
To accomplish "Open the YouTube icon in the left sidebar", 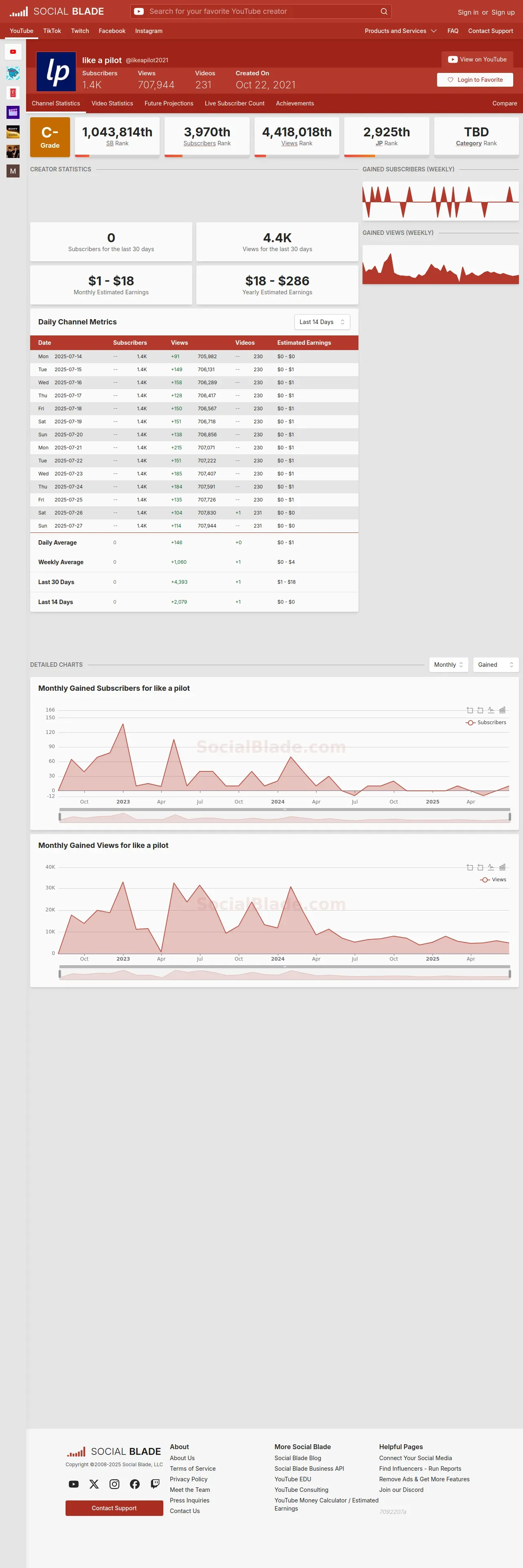I will (x=13, y=52).
